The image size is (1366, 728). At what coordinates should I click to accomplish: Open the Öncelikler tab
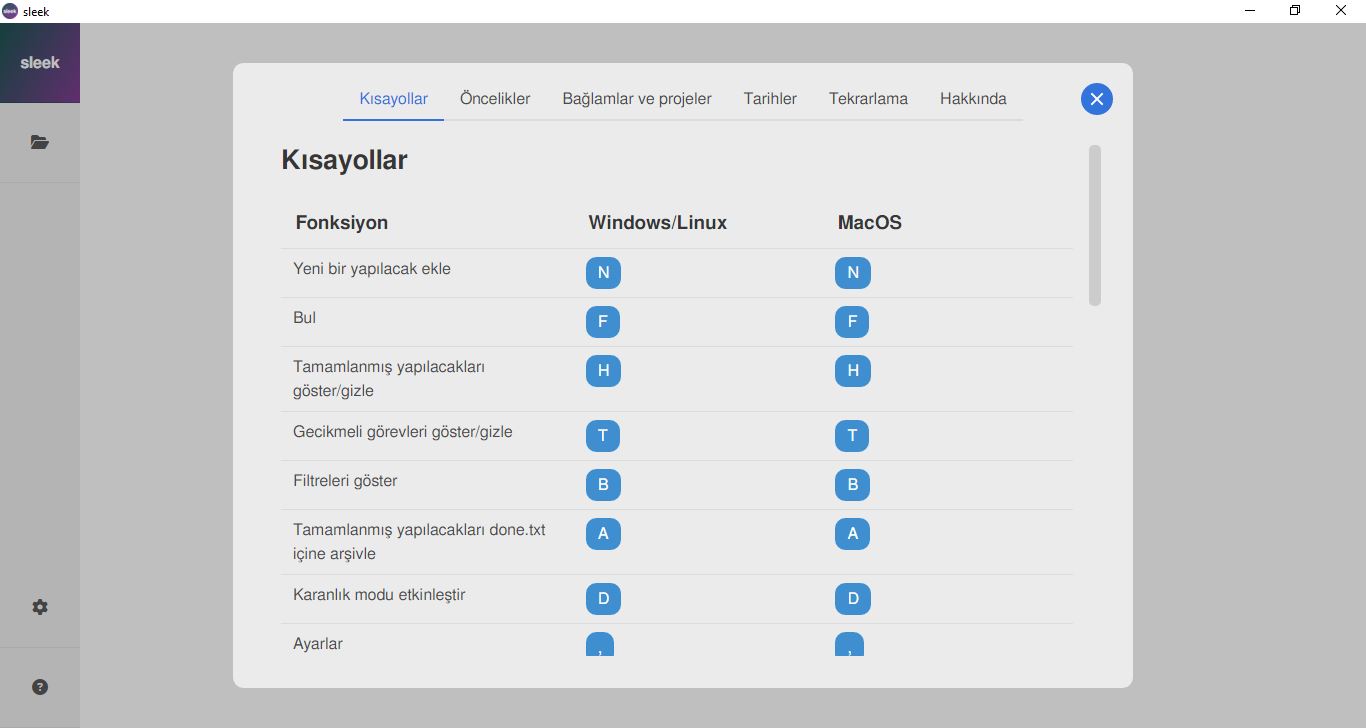tap(495, 99)
